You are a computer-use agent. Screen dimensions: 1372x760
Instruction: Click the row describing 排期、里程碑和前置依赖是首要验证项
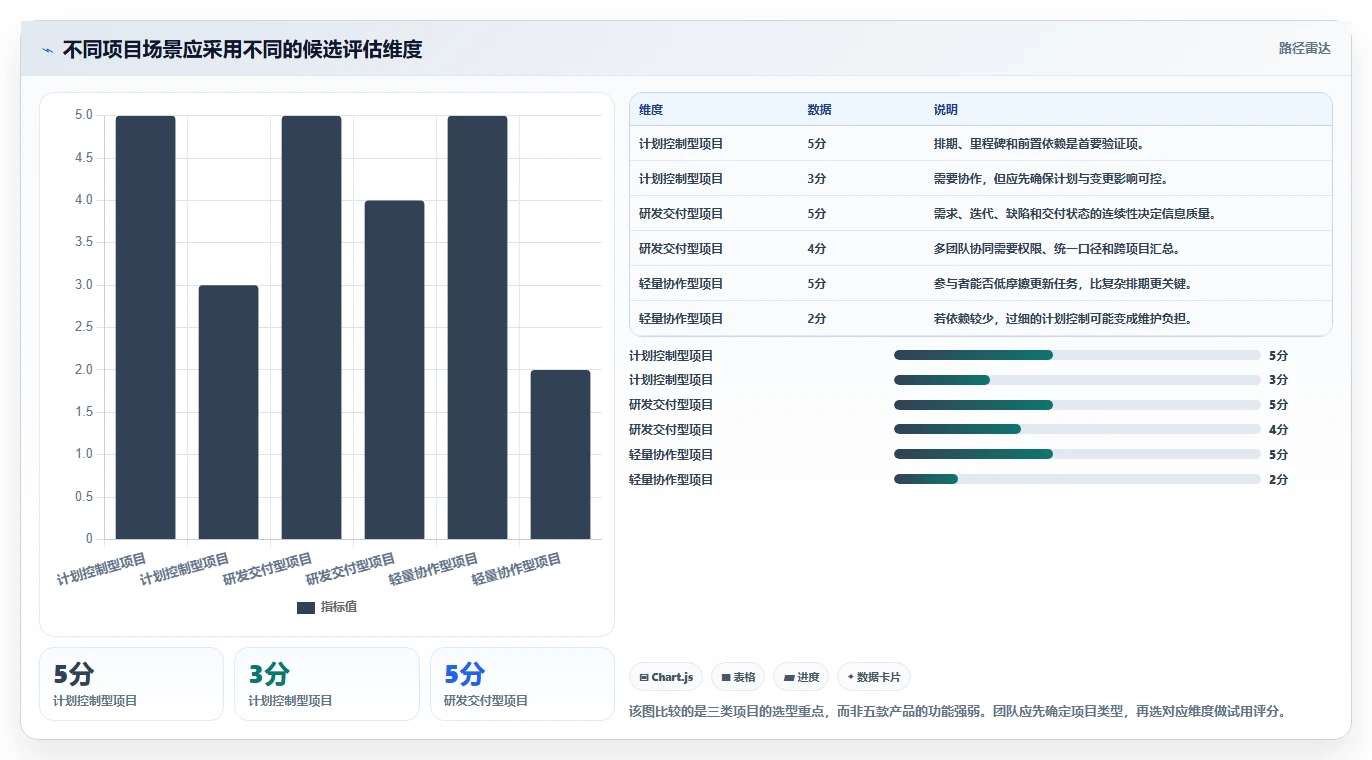pos(980,144)
